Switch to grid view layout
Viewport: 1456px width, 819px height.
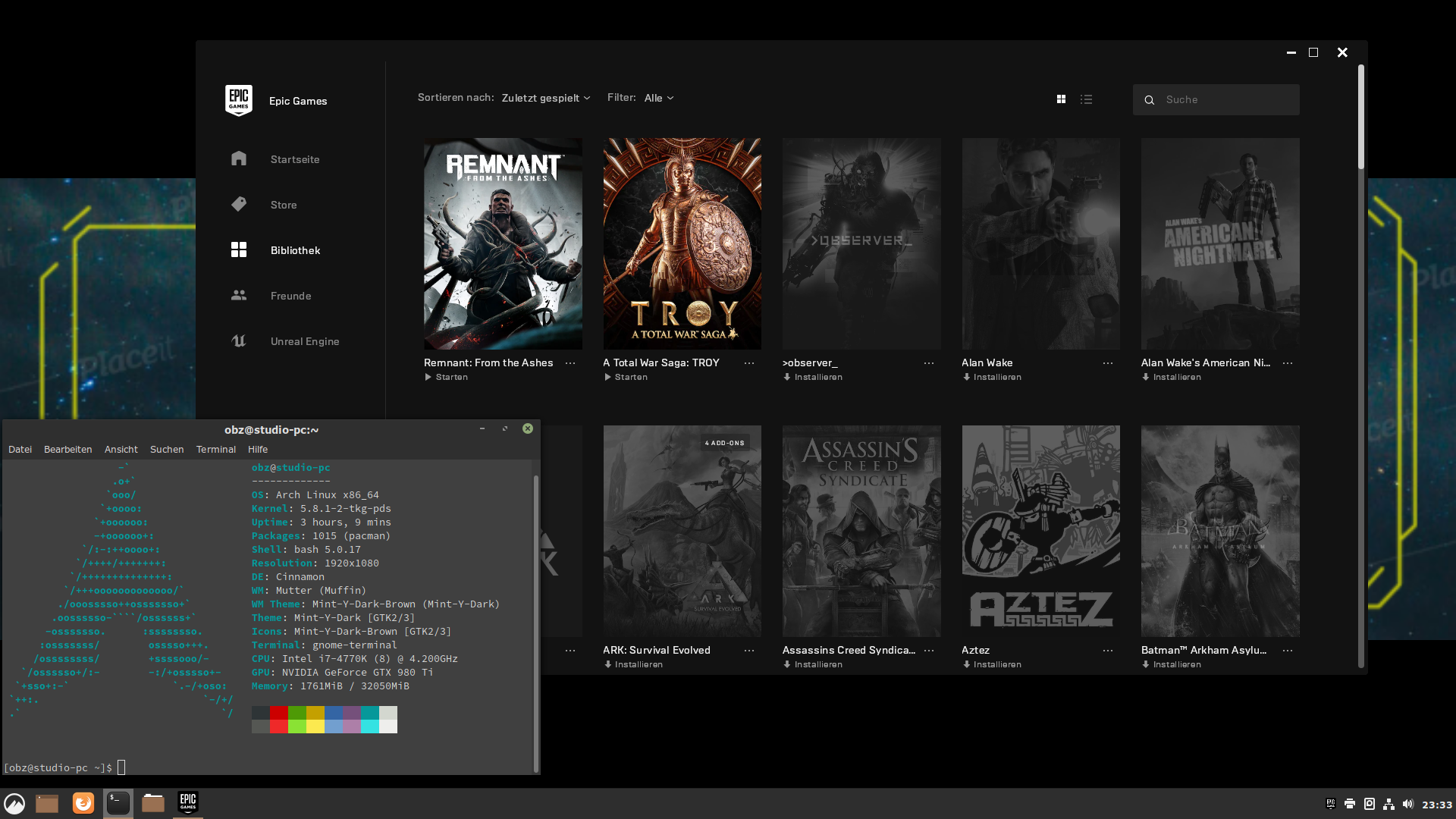[1061, 99]
